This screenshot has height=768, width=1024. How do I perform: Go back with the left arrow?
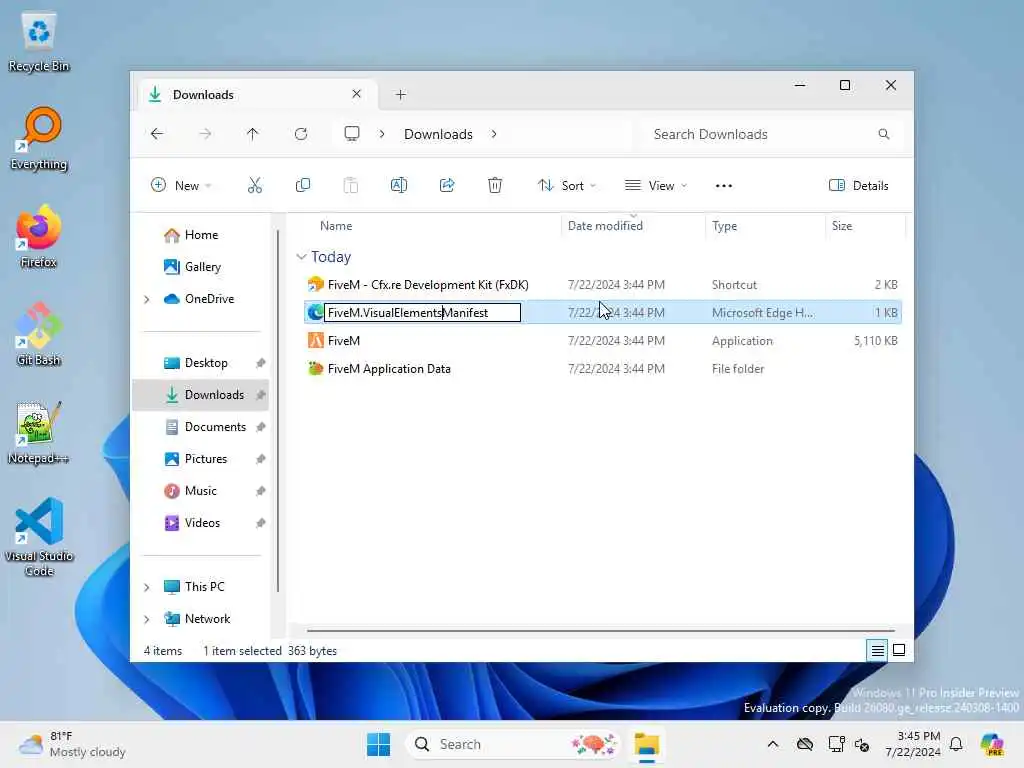click(157, 134)
